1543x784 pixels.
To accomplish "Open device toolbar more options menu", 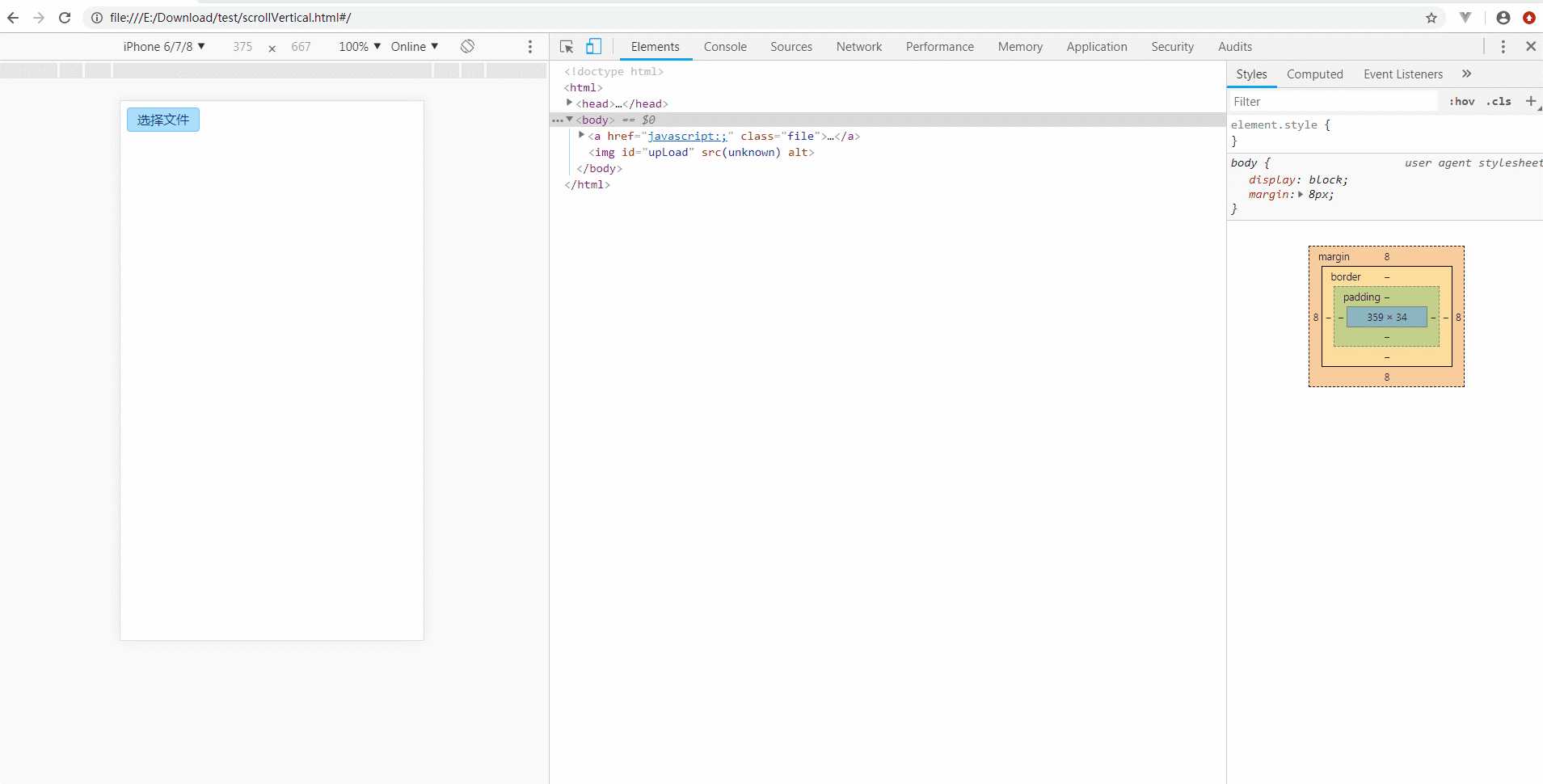I will point(530,47).
